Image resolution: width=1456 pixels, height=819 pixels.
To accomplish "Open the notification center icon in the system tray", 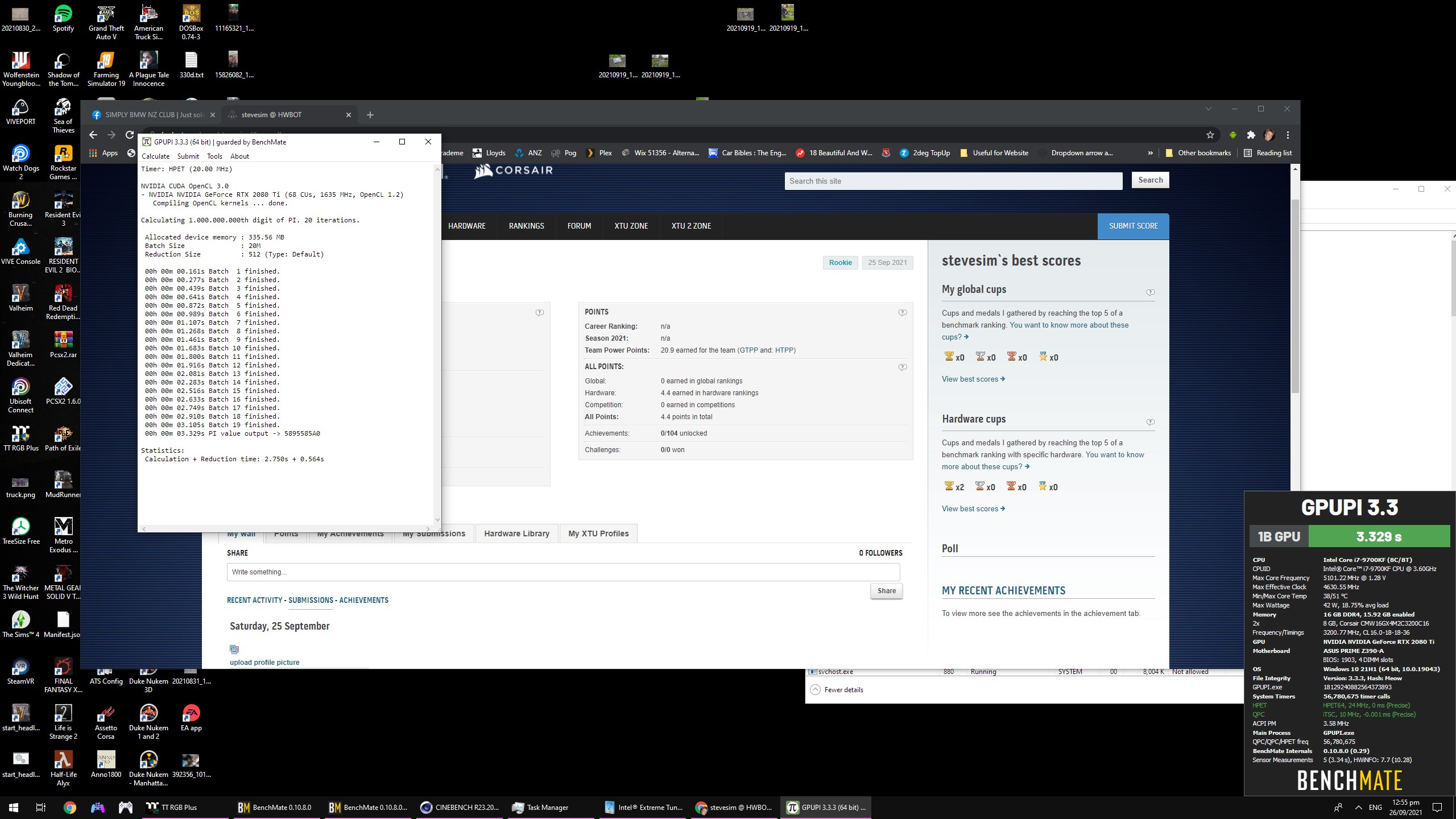I will [1437, 807].
